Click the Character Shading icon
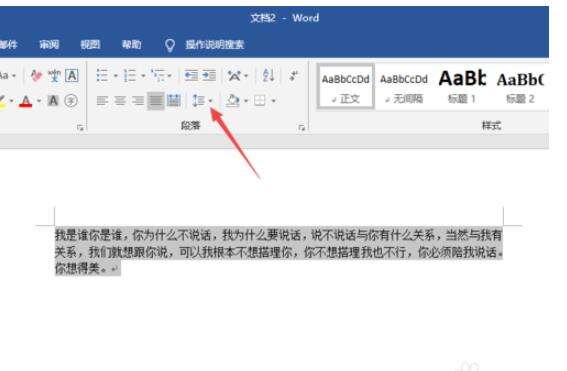This screenshot has width=567, height=371. 53,101
